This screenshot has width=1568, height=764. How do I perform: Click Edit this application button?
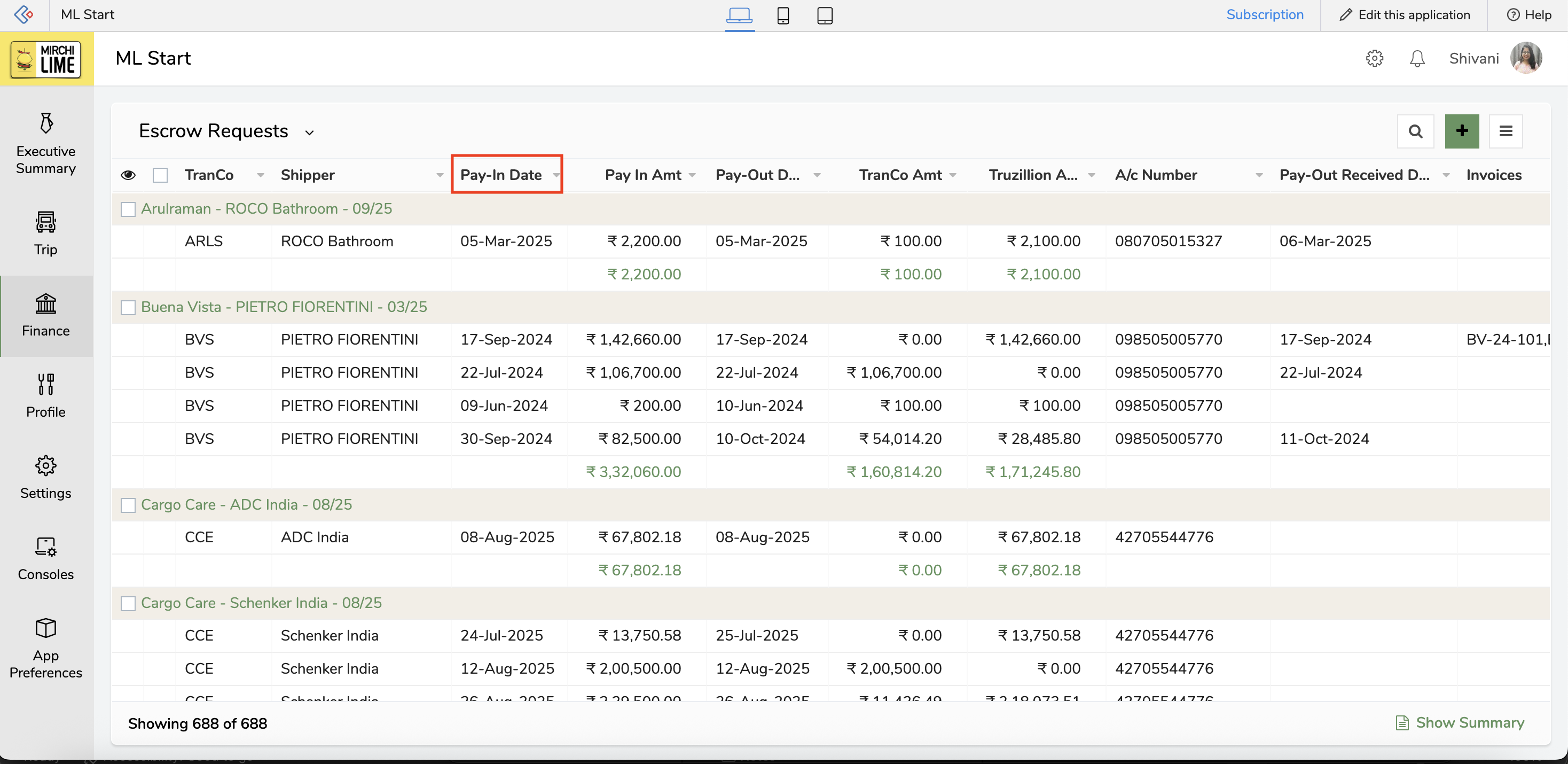tap(1405, 15)
